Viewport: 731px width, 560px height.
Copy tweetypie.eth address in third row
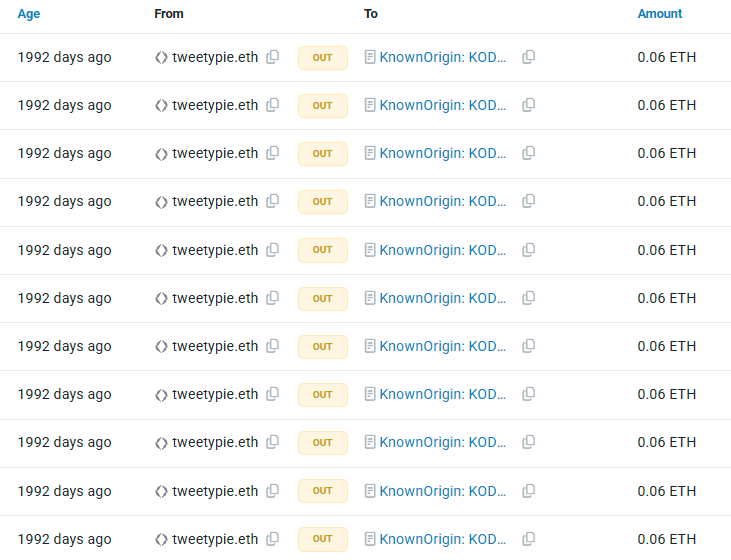(x=273, y=153)
